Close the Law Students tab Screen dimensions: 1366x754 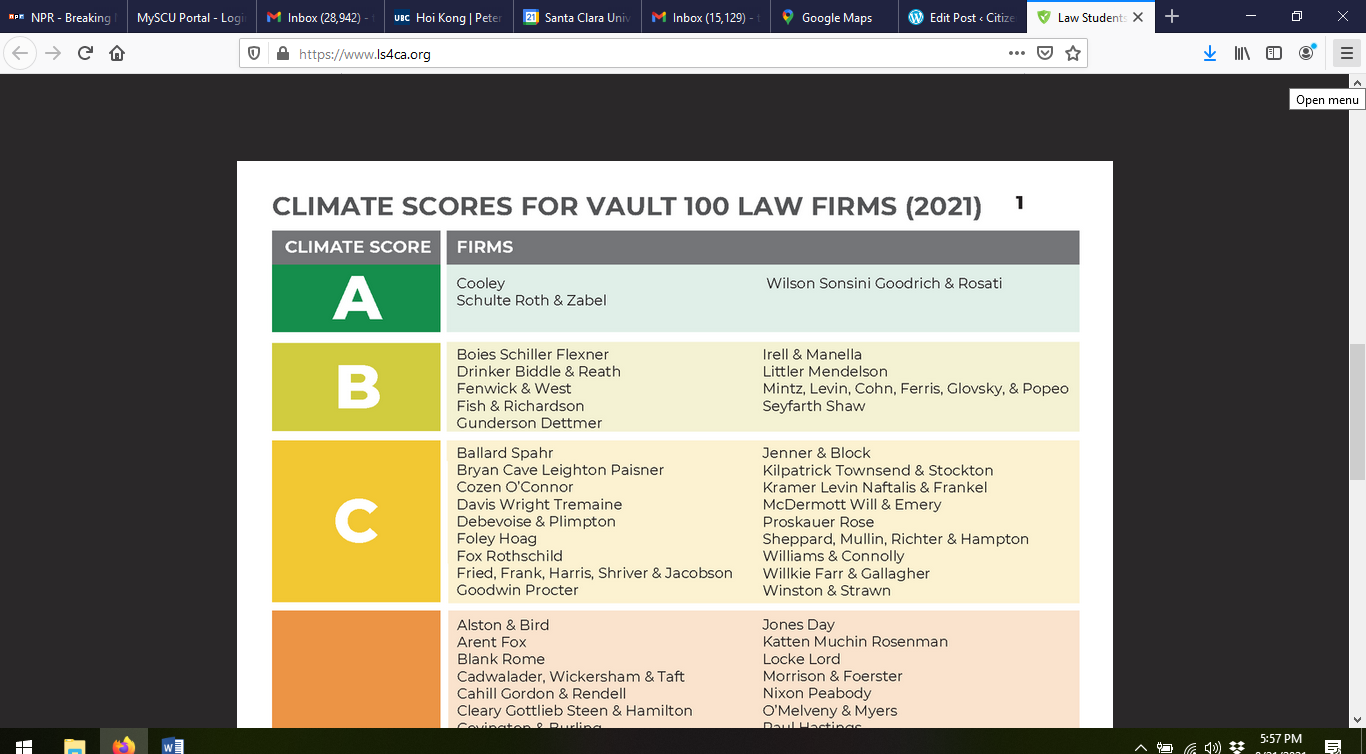coord(1138,17)
